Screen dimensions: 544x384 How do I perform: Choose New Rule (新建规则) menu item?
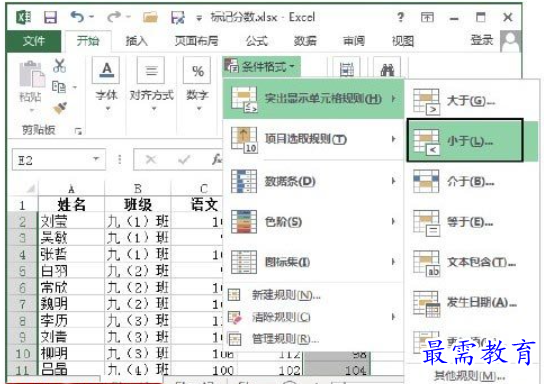point(313,295)
